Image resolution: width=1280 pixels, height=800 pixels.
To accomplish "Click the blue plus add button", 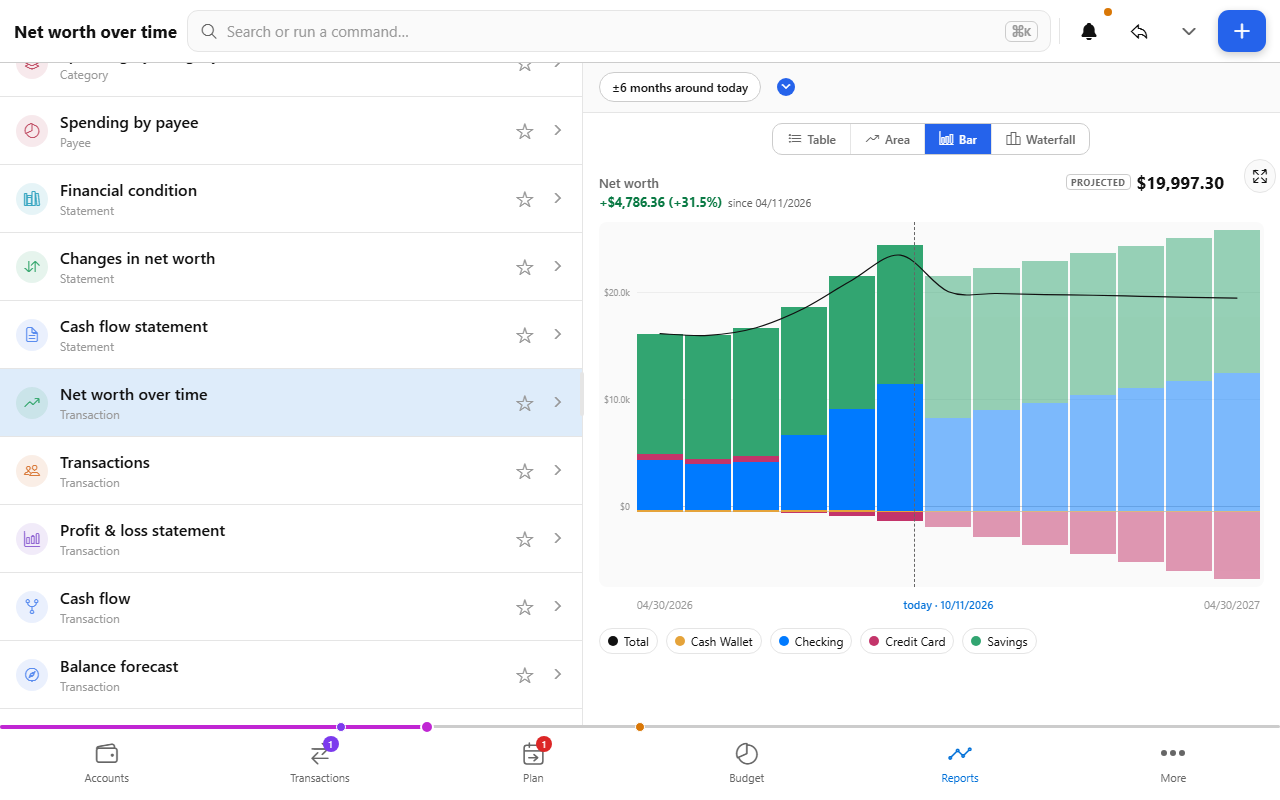I will coord(1242,31).
